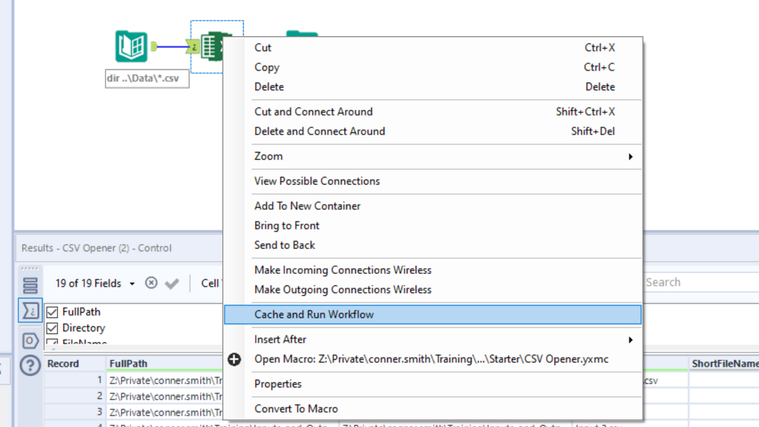Click the Directory tool output anchor
Viewport: 759px width, 427px height.
[x=154, y=46]
